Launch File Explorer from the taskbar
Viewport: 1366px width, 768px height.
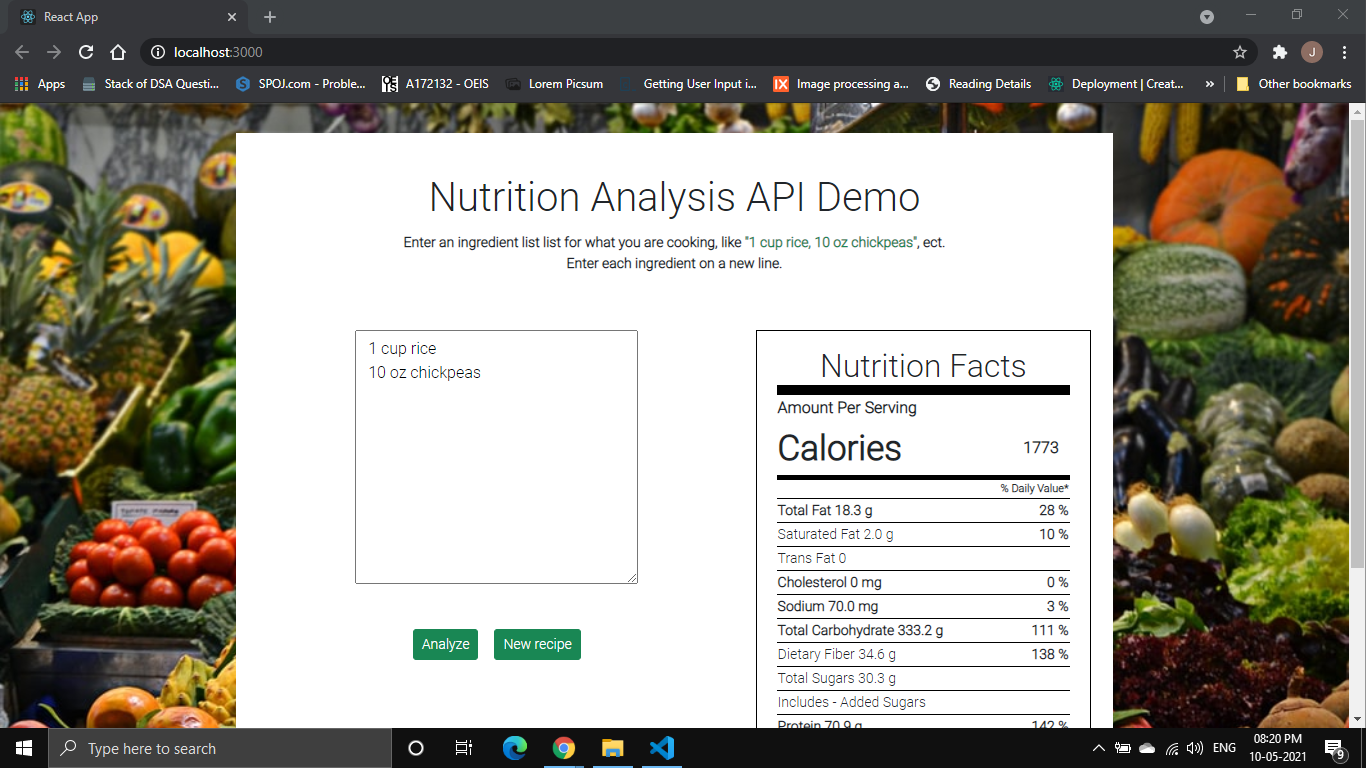pyautogui.click(x=612, y=747)
